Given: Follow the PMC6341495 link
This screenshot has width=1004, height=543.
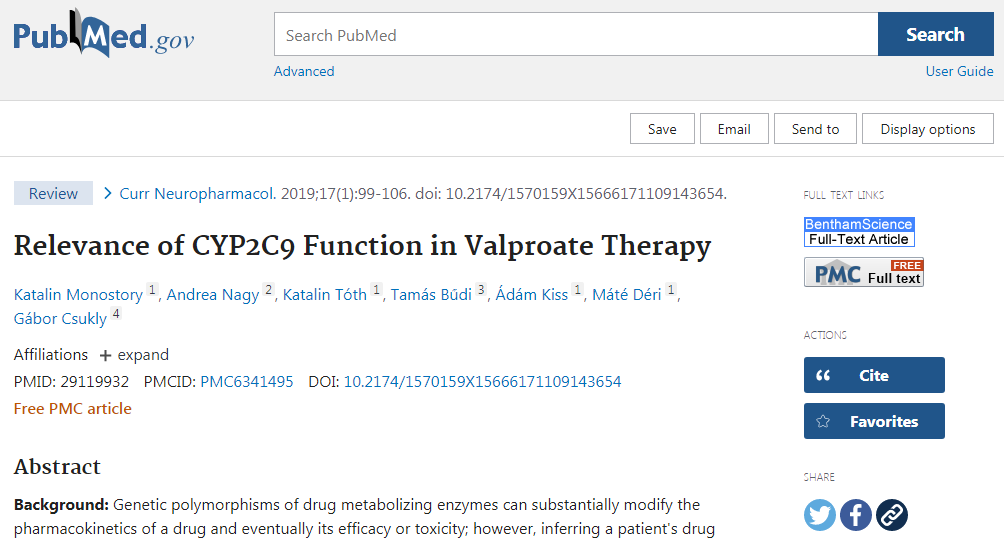Looking at the screenshot, I should coord(247,382).
